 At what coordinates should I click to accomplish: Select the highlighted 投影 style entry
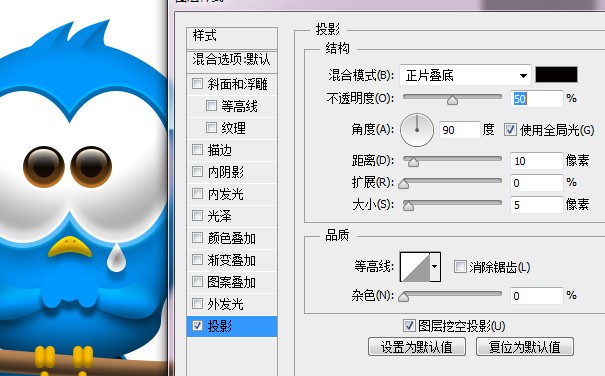(232, 326)
